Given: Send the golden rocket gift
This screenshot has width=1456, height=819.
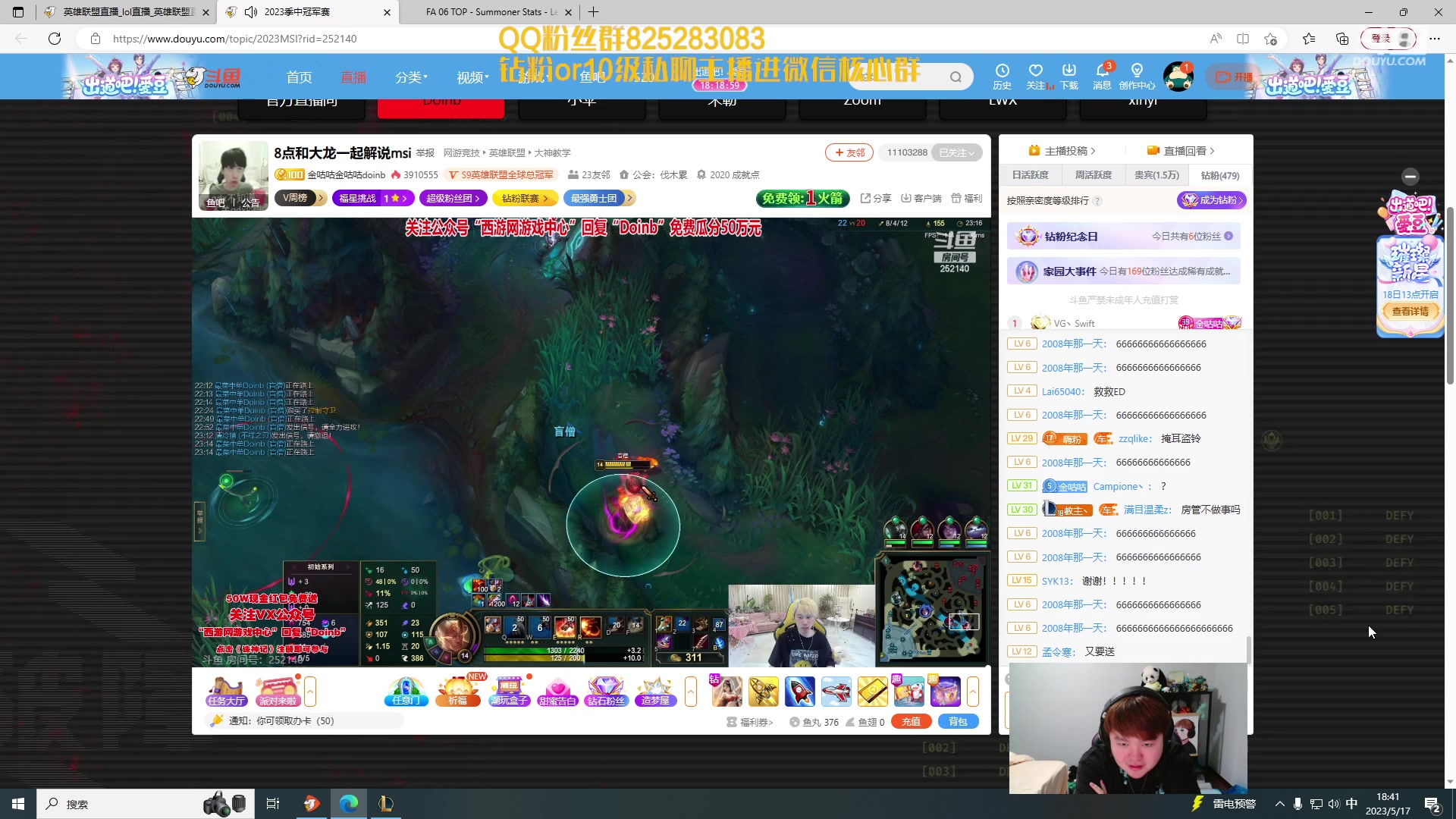Looking at the screenshot, I should pos(763,692).
